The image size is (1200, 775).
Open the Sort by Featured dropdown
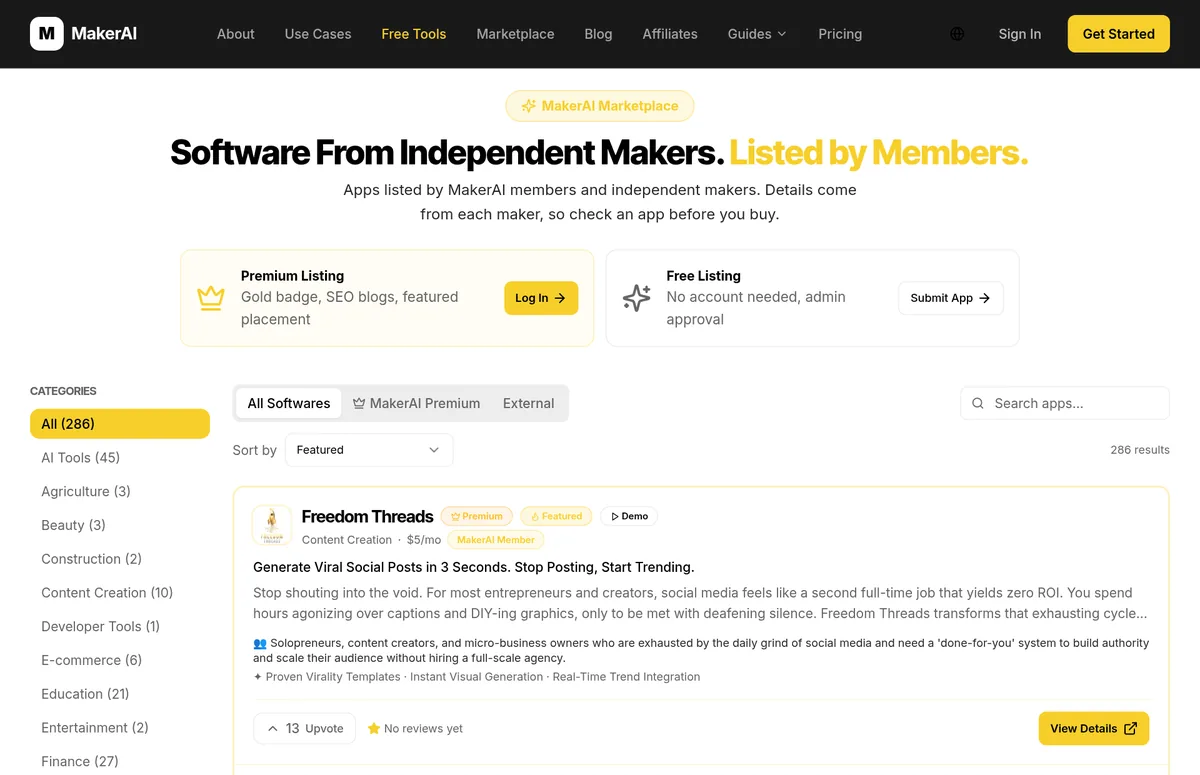(369, 450)
